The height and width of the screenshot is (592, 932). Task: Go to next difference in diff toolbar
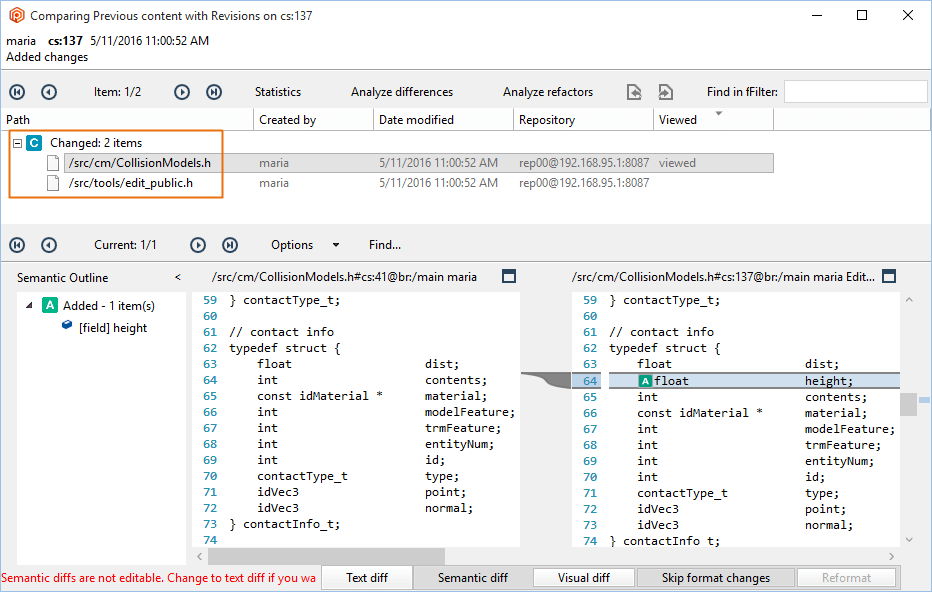(x=198, y=245)
